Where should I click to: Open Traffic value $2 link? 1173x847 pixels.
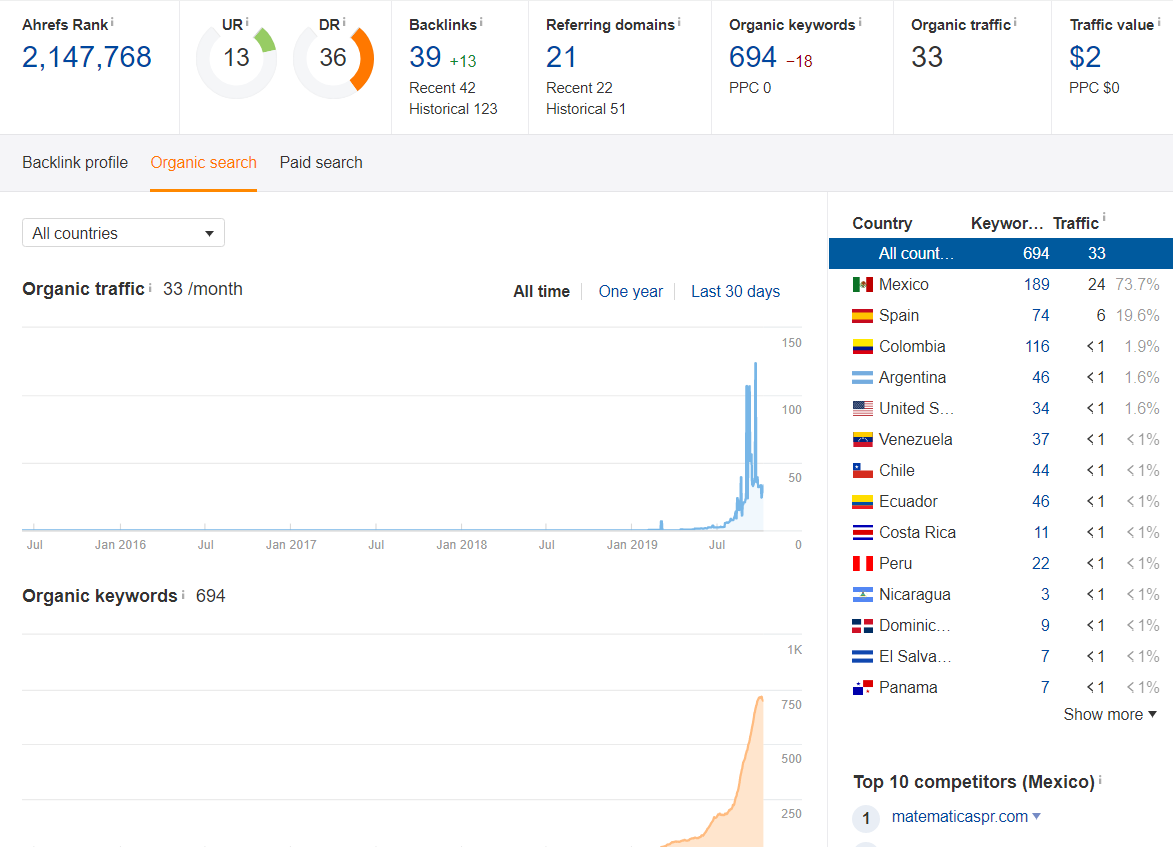coord(1085,57)
